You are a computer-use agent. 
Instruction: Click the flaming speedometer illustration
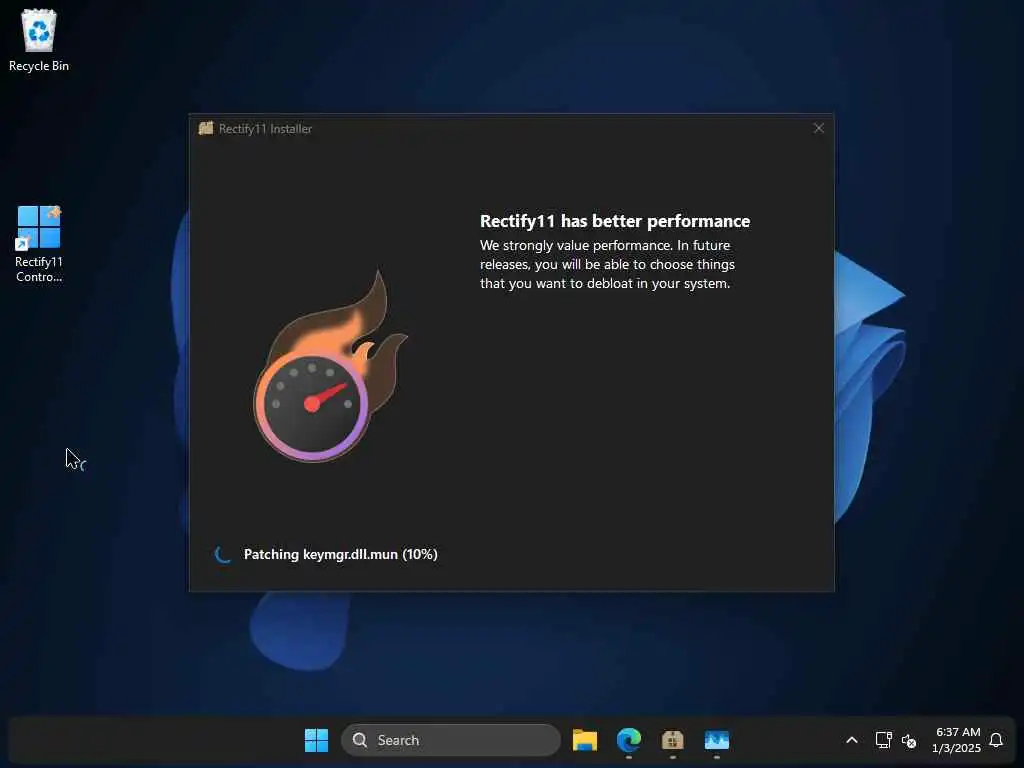tap(330, 367)
